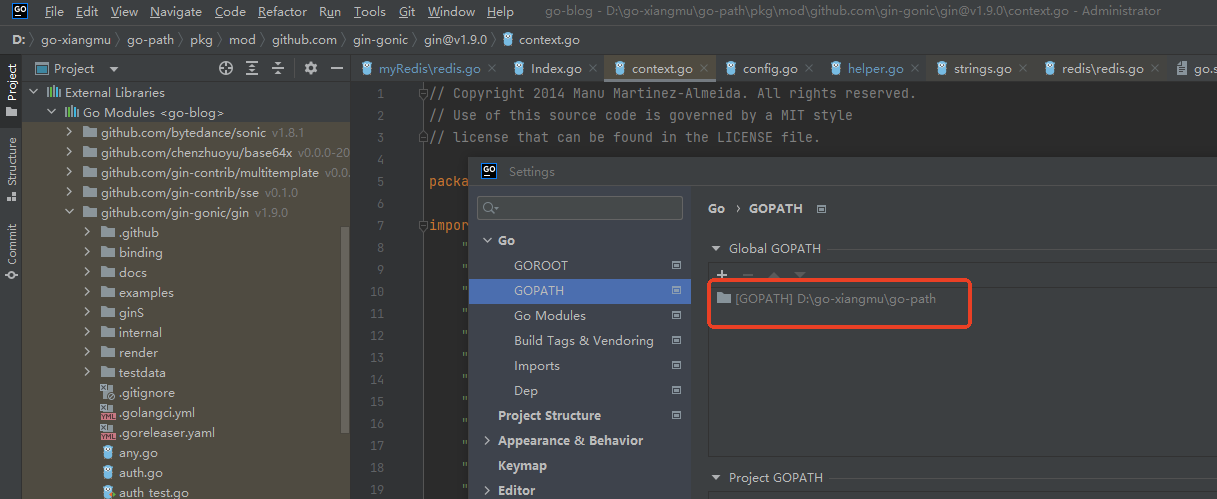Click the project-level marker beside Project Structure
The width and height of the screenshot is (1217, 499).
pyautogui.click(x=676, y=416)
